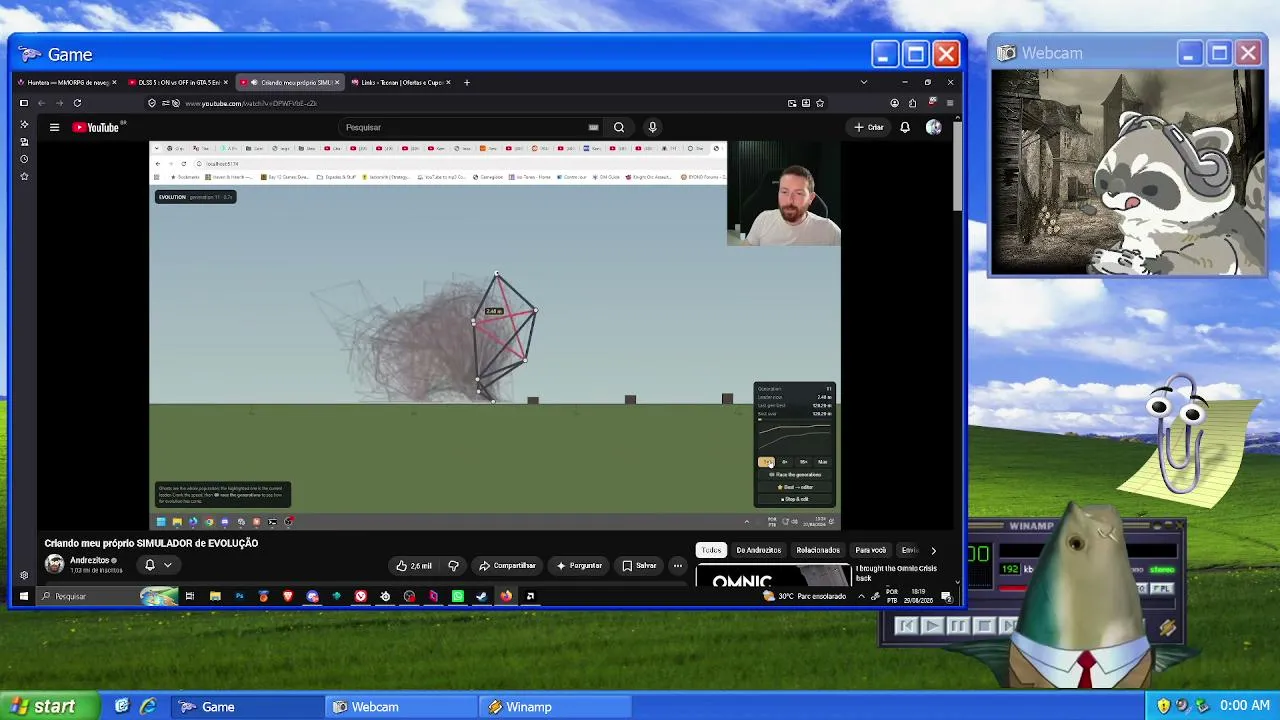Open the Internet Explorer quick launch icon
Viewport: 1280px width, 720px height.
(148, 706)
